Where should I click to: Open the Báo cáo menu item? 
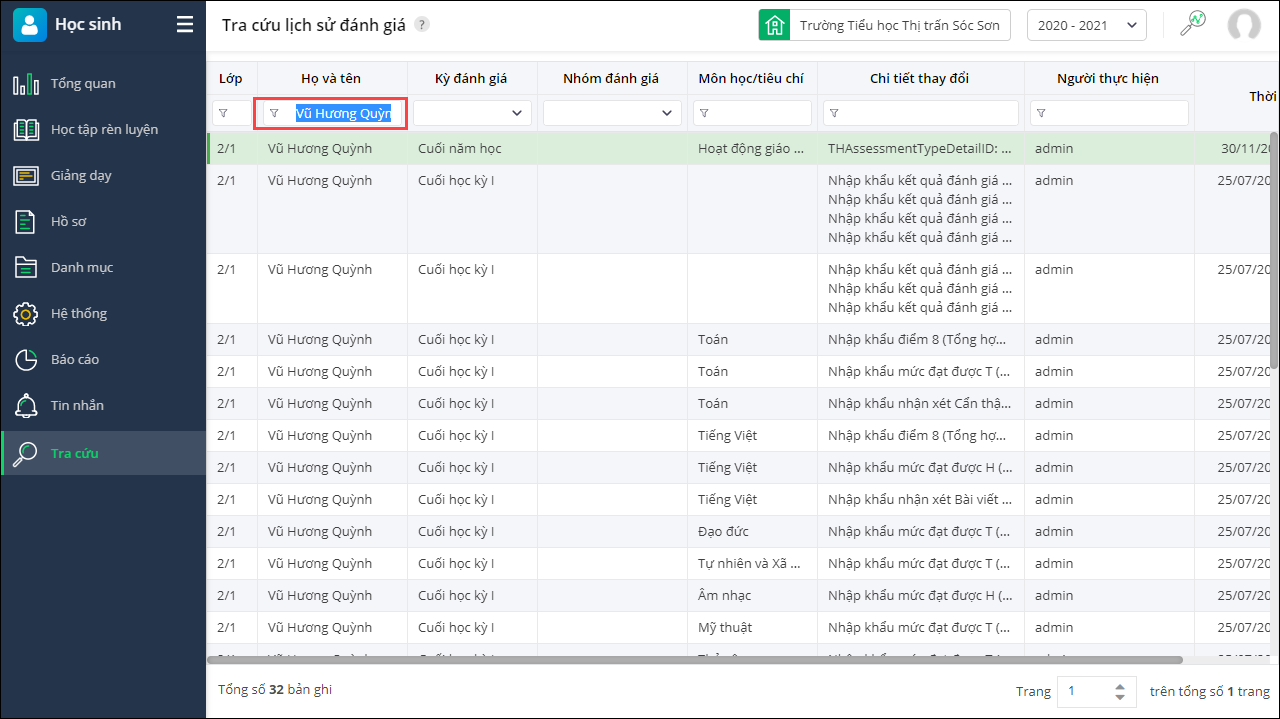coord(75,359)
